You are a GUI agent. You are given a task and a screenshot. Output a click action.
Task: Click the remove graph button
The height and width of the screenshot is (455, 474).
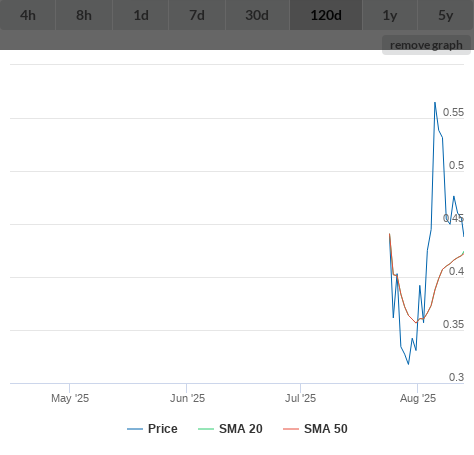(x=426, y=45)
